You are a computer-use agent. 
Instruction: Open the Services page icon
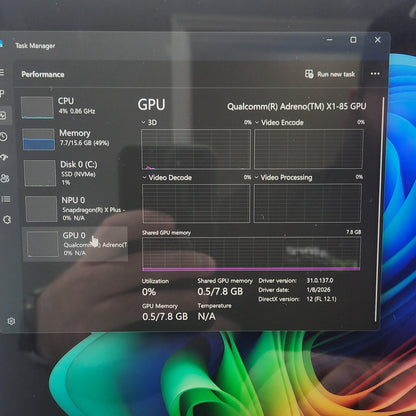tap(7, 220)
